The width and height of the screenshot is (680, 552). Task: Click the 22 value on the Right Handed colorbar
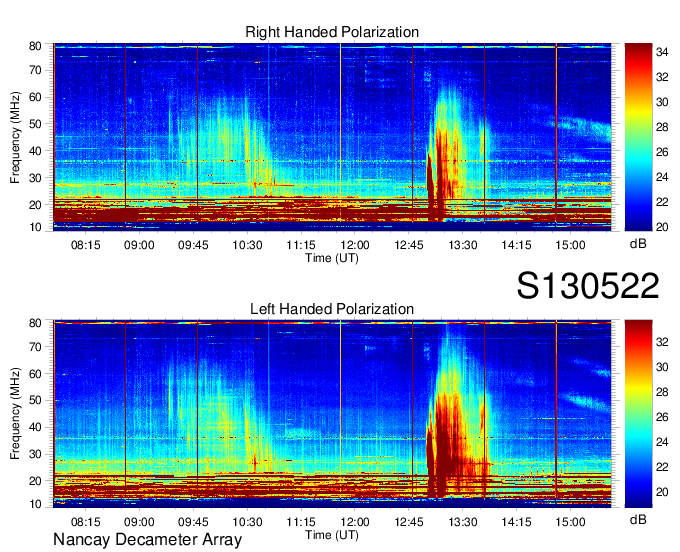[662, 202]
